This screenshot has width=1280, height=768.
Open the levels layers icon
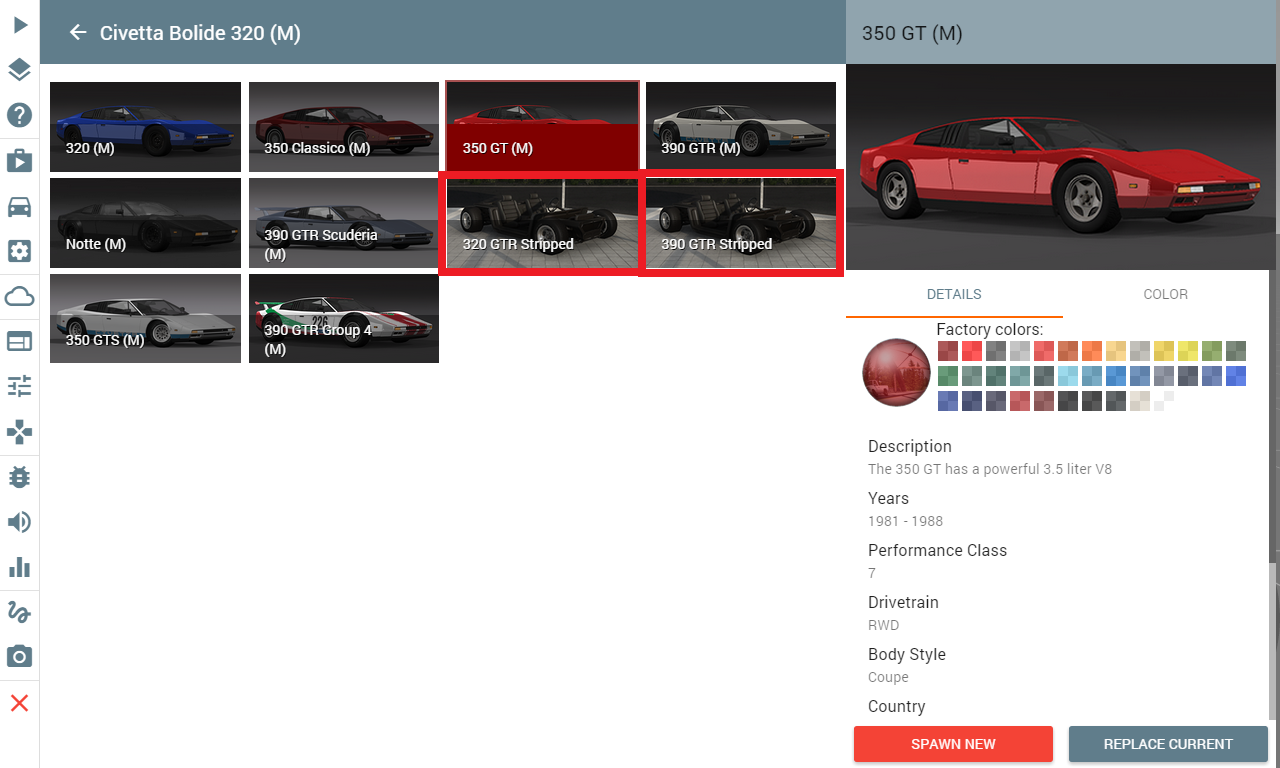(20, 69)
